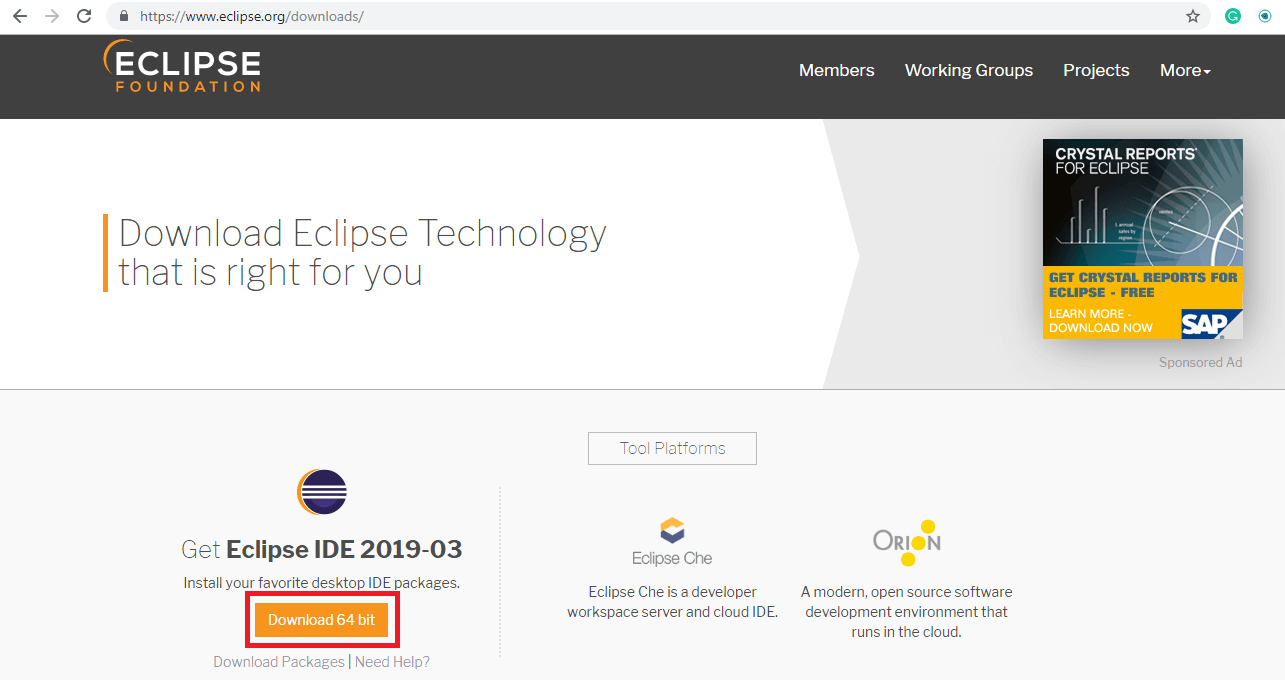Click the browser forward arrow
This screenshot has height=680, width=1285.
click(x=52, y=16)
